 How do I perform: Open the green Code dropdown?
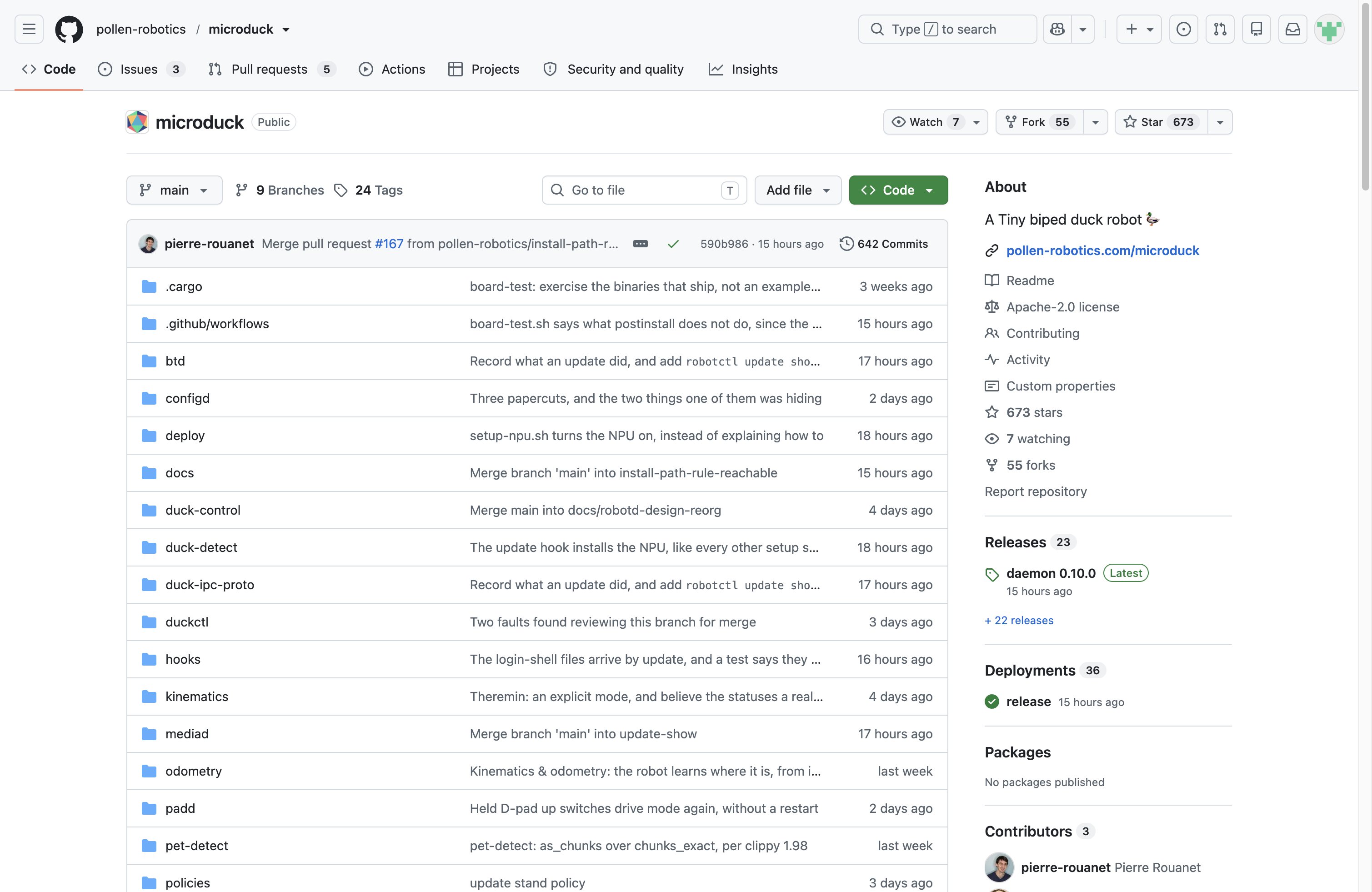point(898,190)
